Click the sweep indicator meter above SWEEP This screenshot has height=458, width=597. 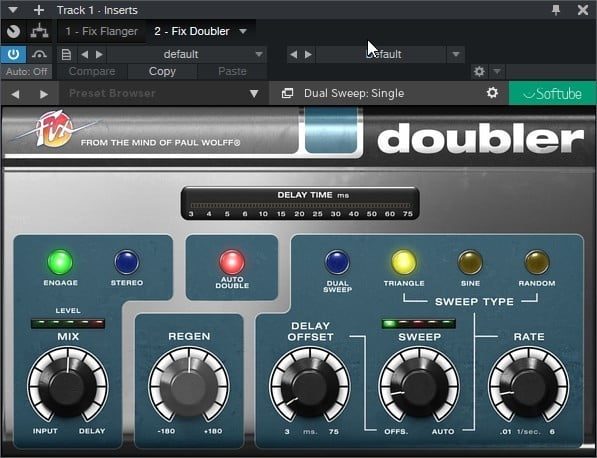click(418, 324)
